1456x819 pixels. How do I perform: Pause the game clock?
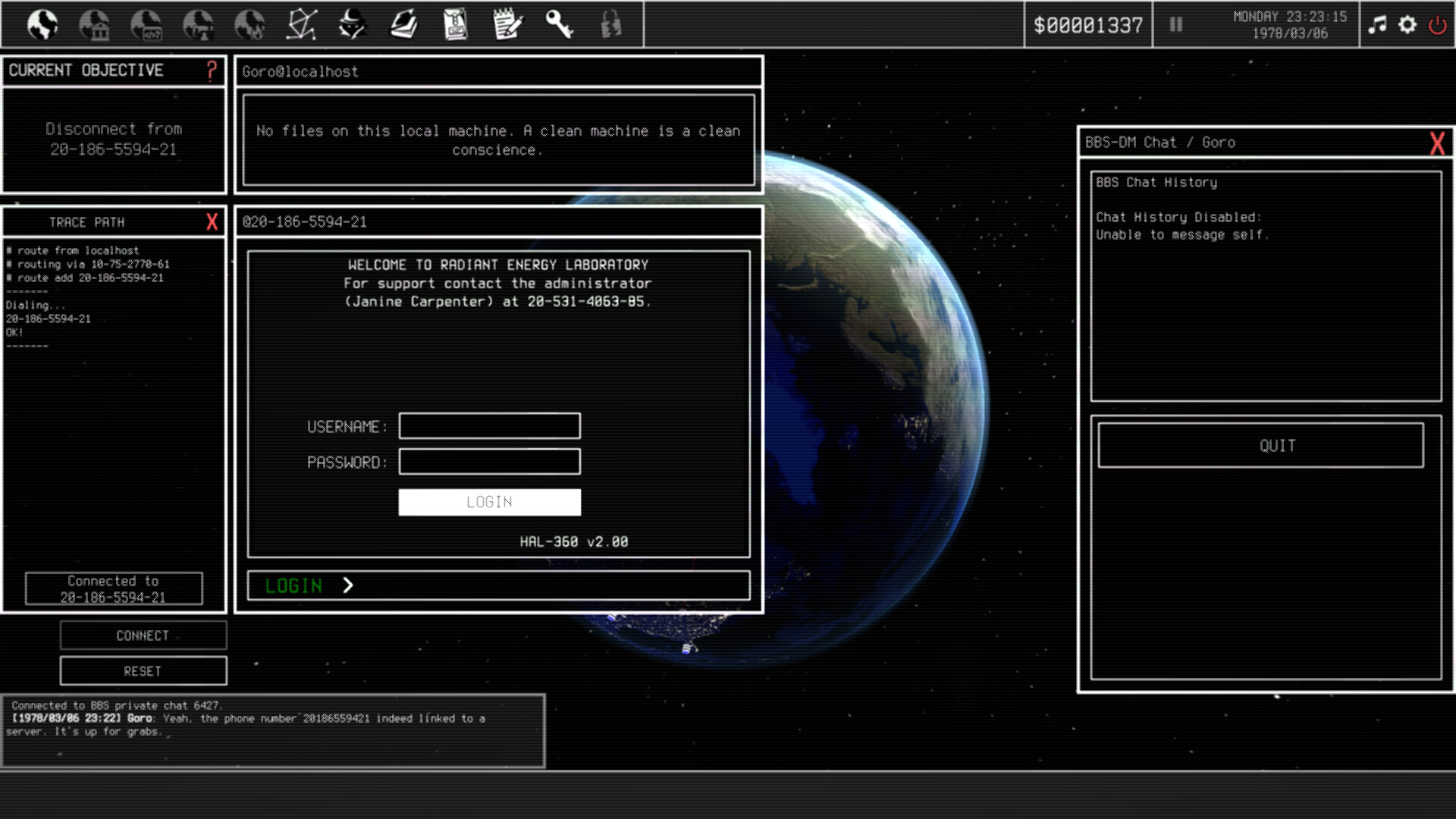click(1175, 25)
